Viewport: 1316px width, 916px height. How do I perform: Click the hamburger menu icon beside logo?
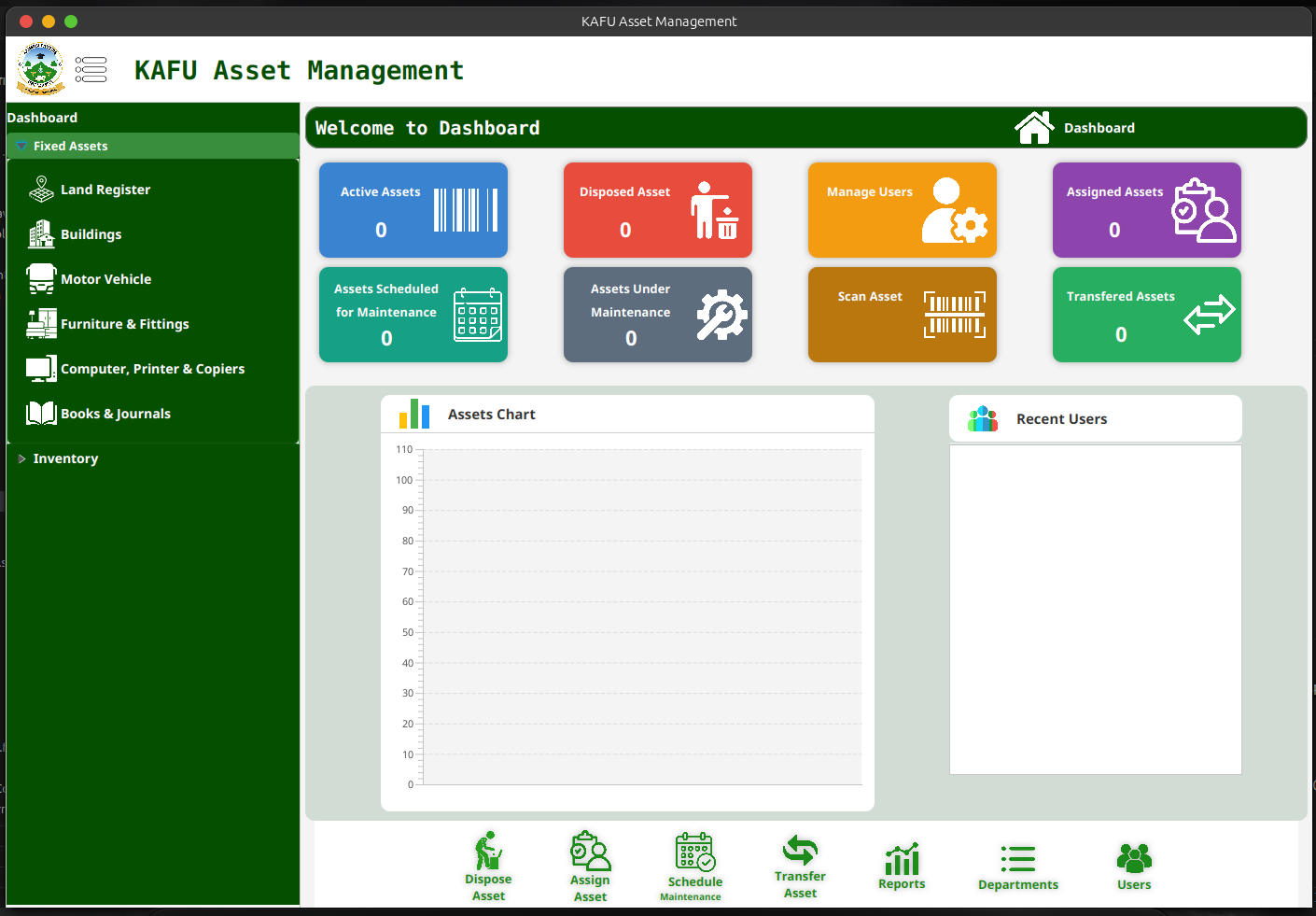pyautogui.click(x=91, y=70)
